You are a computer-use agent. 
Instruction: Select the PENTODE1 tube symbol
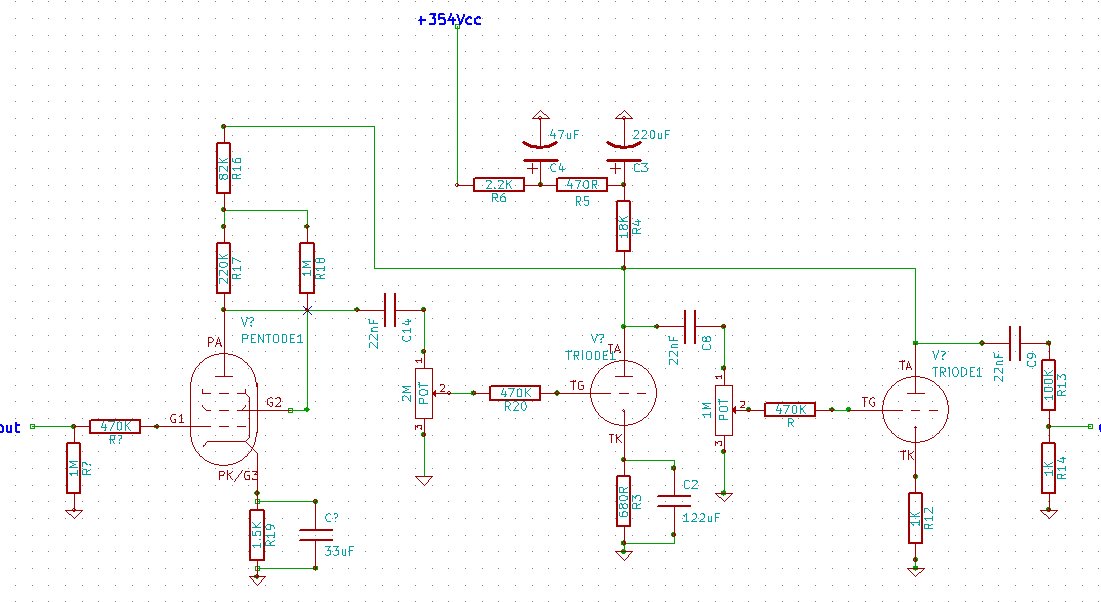[224, 410]
